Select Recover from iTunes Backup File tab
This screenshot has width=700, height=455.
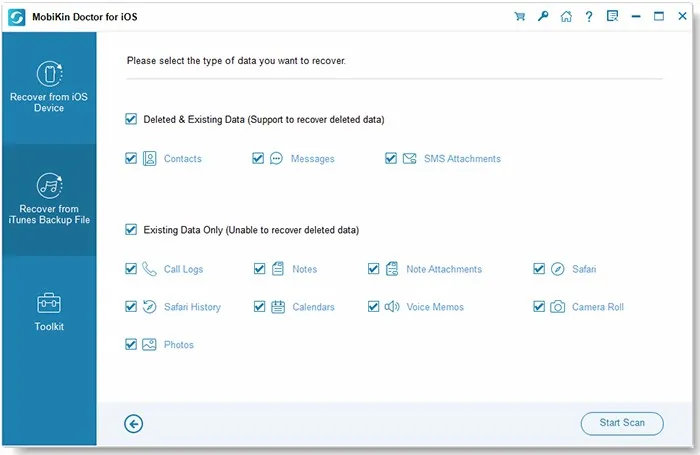[x=49, y=199]
